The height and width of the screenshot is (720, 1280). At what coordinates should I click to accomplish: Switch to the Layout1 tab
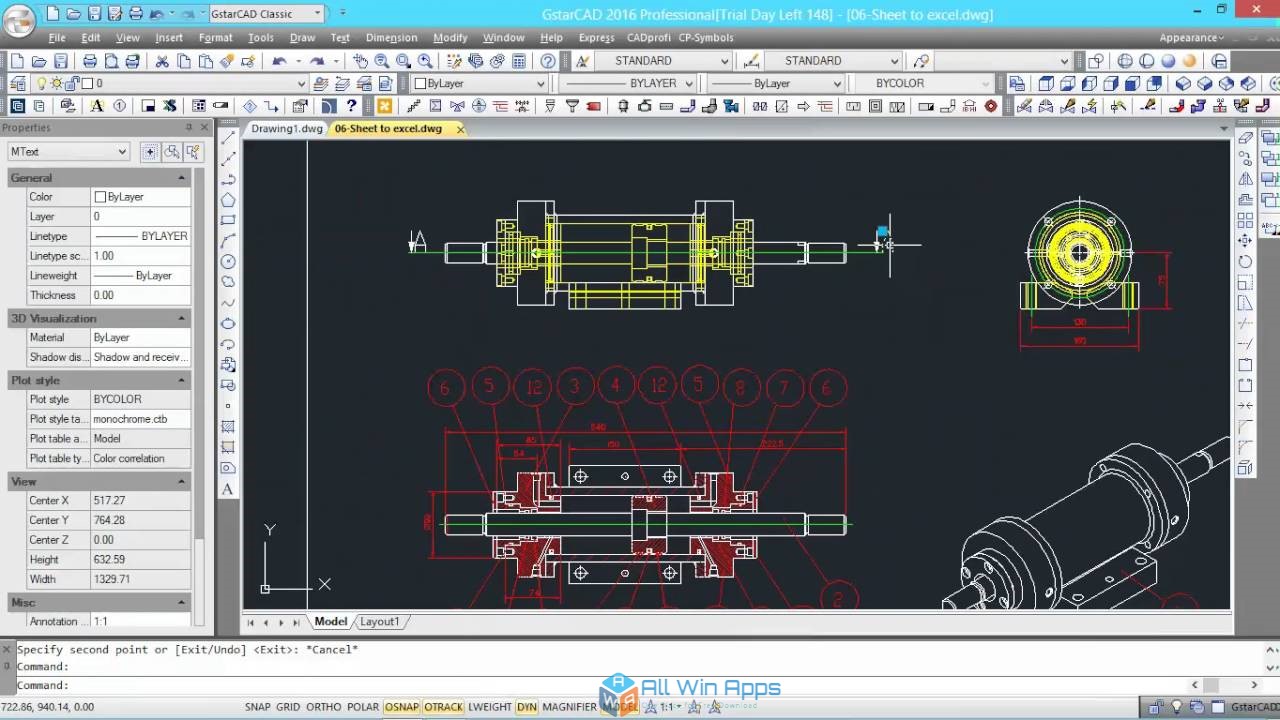tap(379, 621)
